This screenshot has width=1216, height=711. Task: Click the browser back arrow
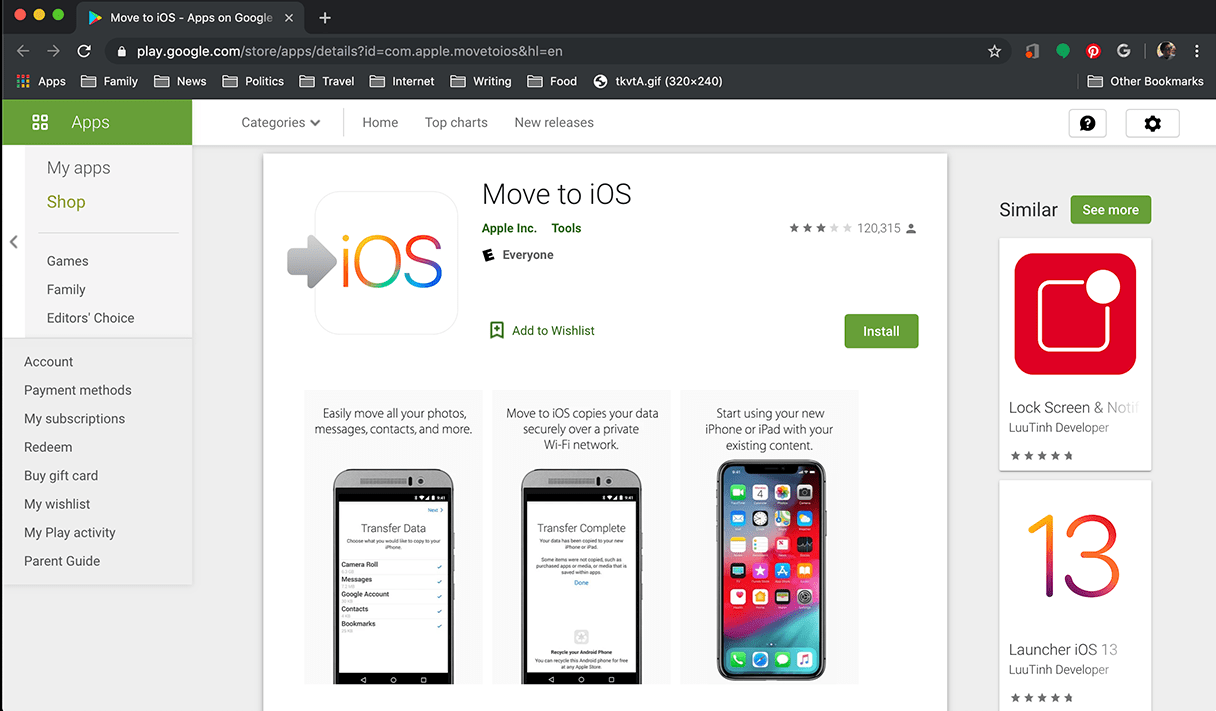(23, 51)
